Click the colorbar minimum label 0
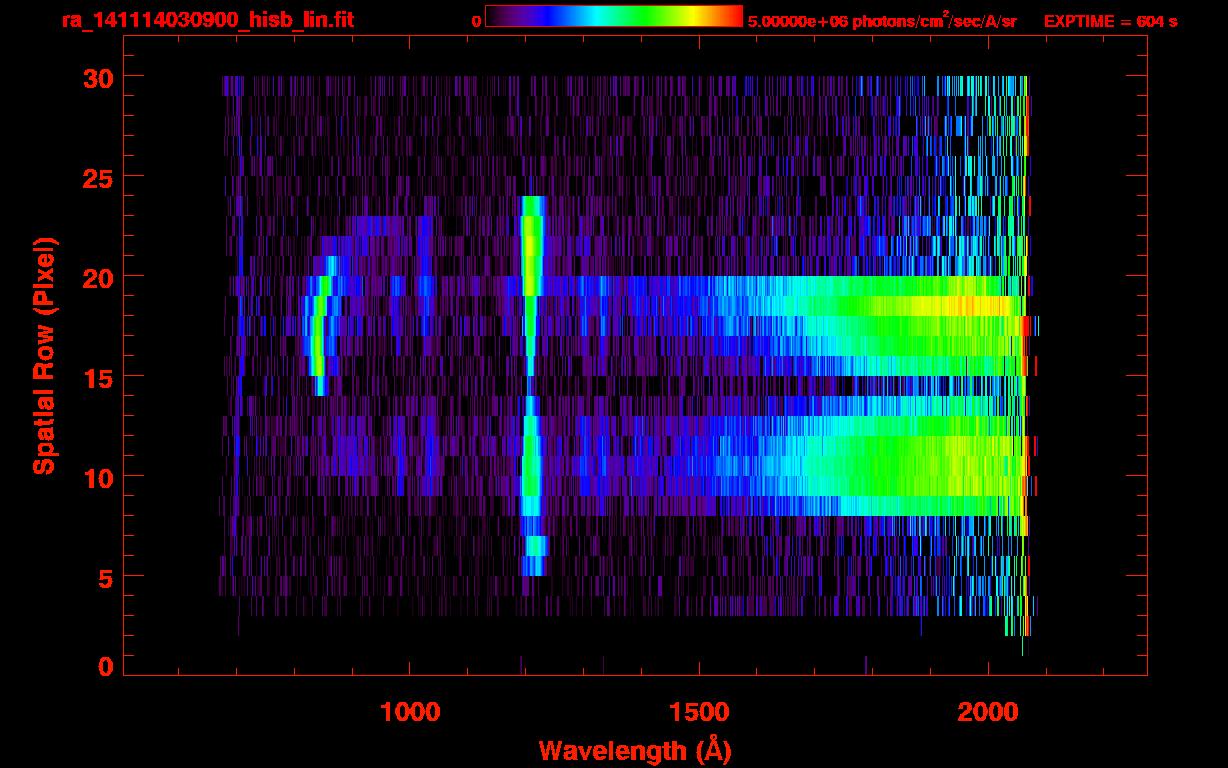Screen dimensions: 1228x768 (477, 21)
